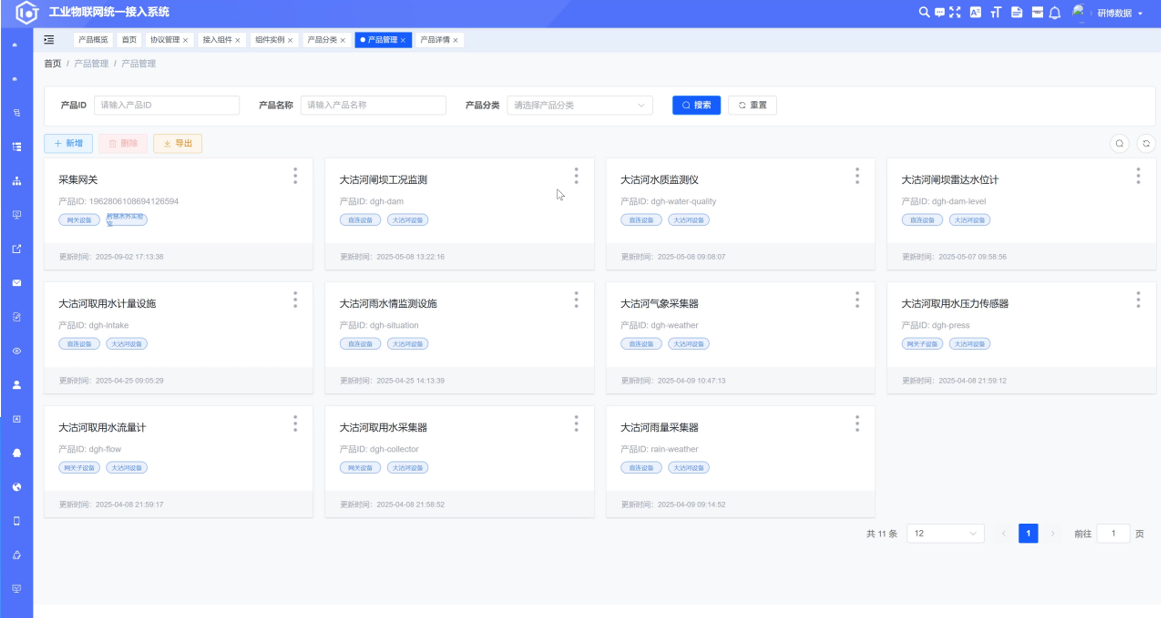Open the page size selector showing 12
Screen dimensions: 1161x618
pyautogui.click(x=945, y=534)
